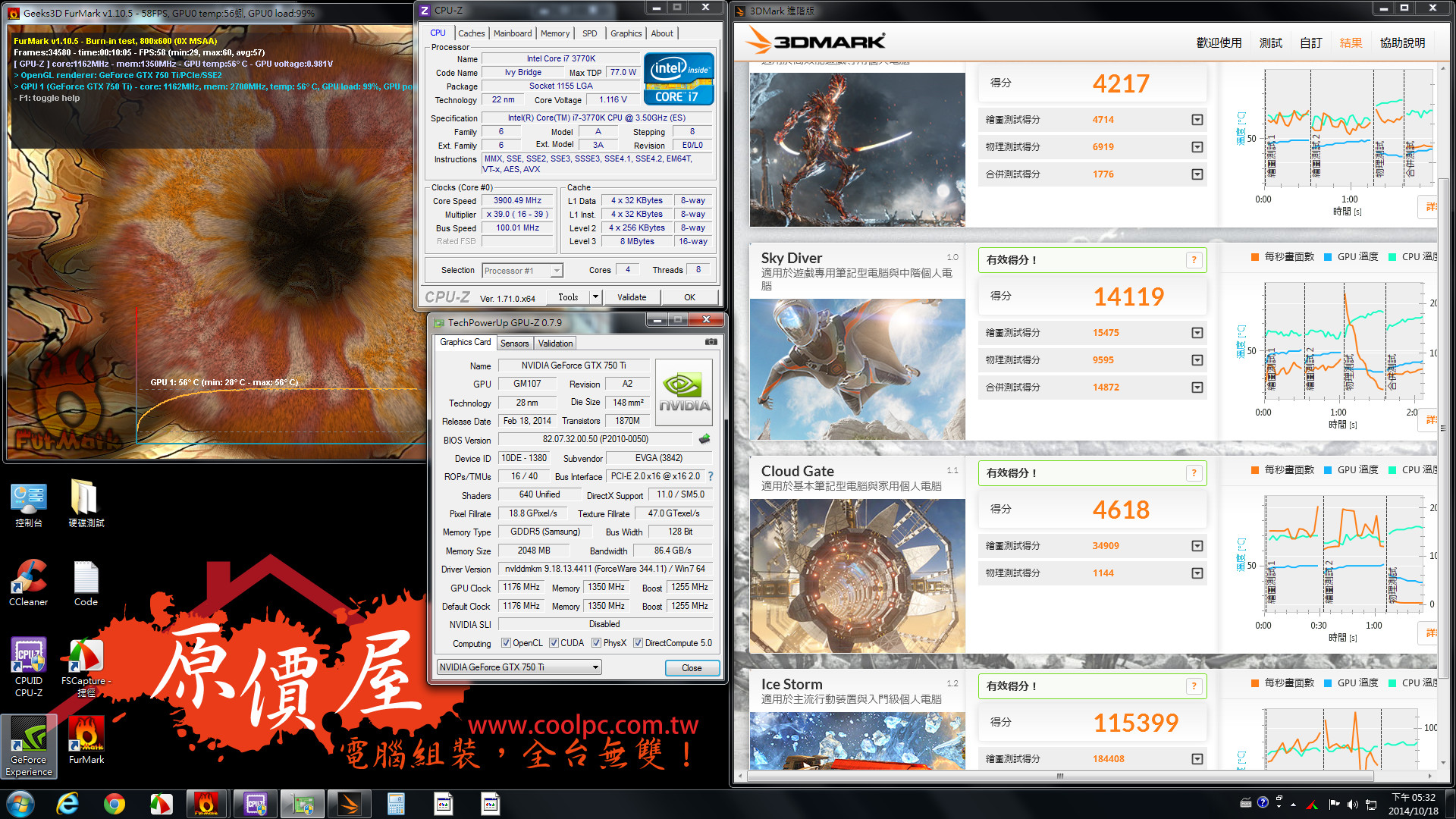Expand Sky Diver graphics score details
Viewport: 1456px width, 819px height.
1197,333
